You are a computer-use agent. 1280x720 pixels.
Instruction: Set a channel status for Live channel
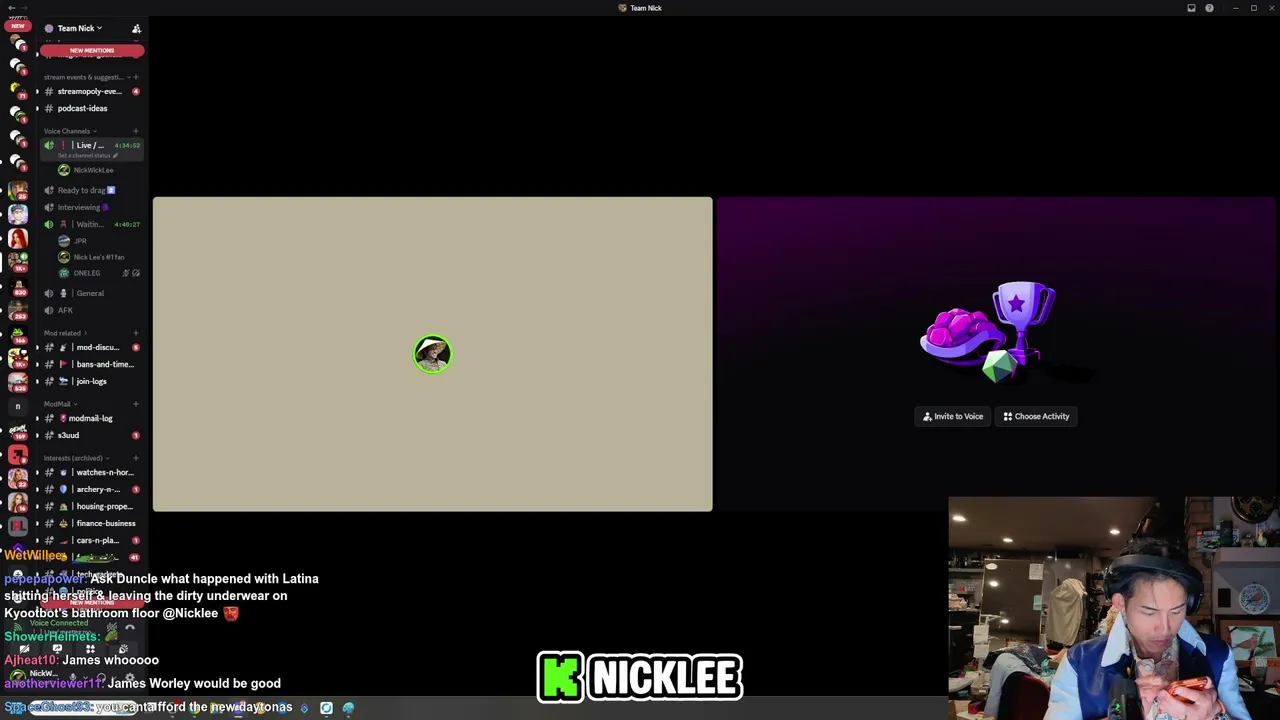click(88, 156)
